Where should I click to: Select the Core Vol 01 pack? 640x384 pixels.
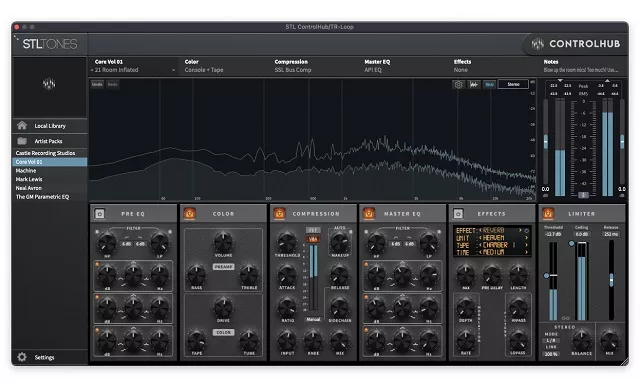point(49,162)
